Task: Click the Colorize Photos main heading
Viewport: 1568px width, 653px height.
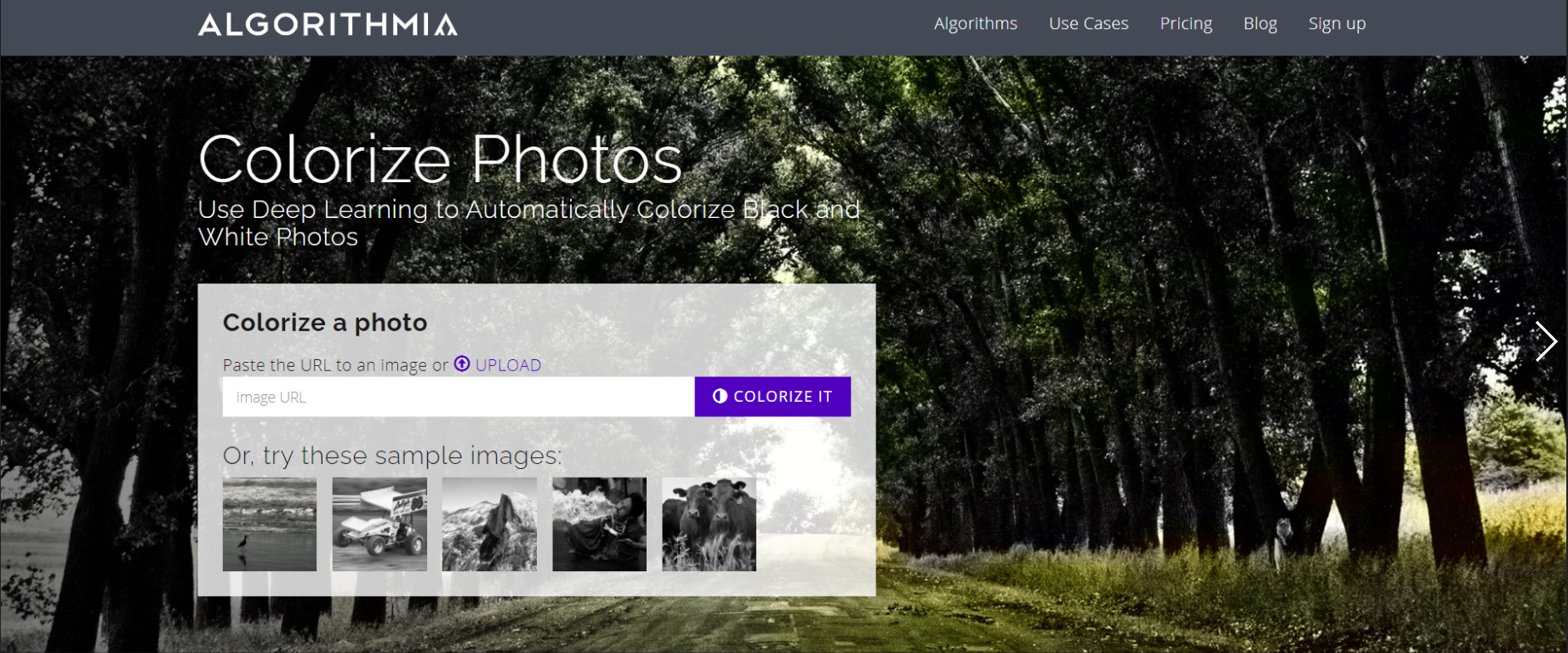Action: click(440, 159)
